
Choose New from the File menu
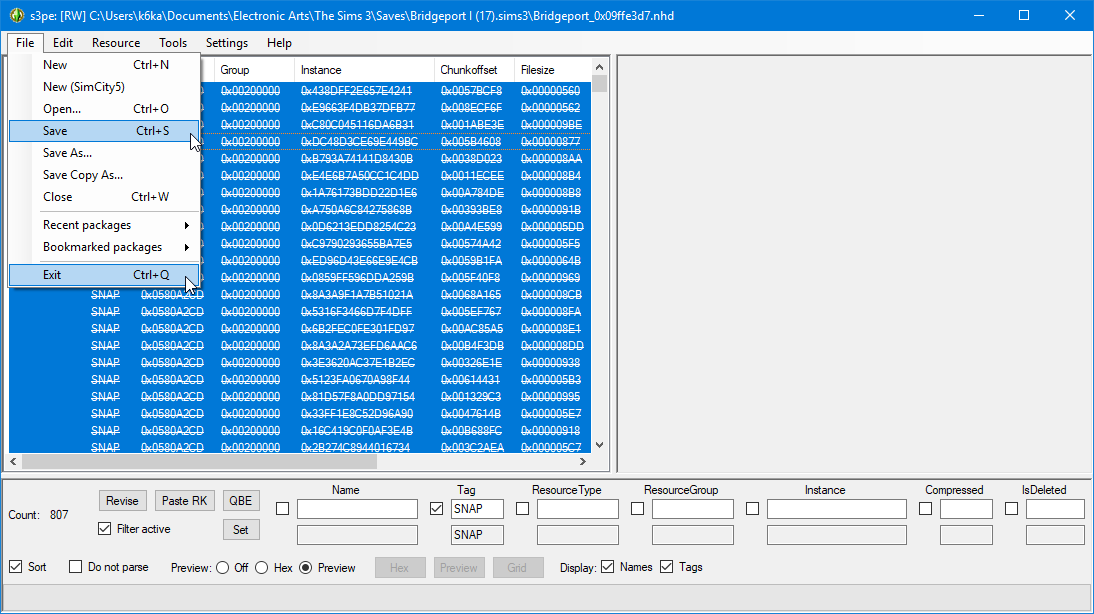coord(104,65)
